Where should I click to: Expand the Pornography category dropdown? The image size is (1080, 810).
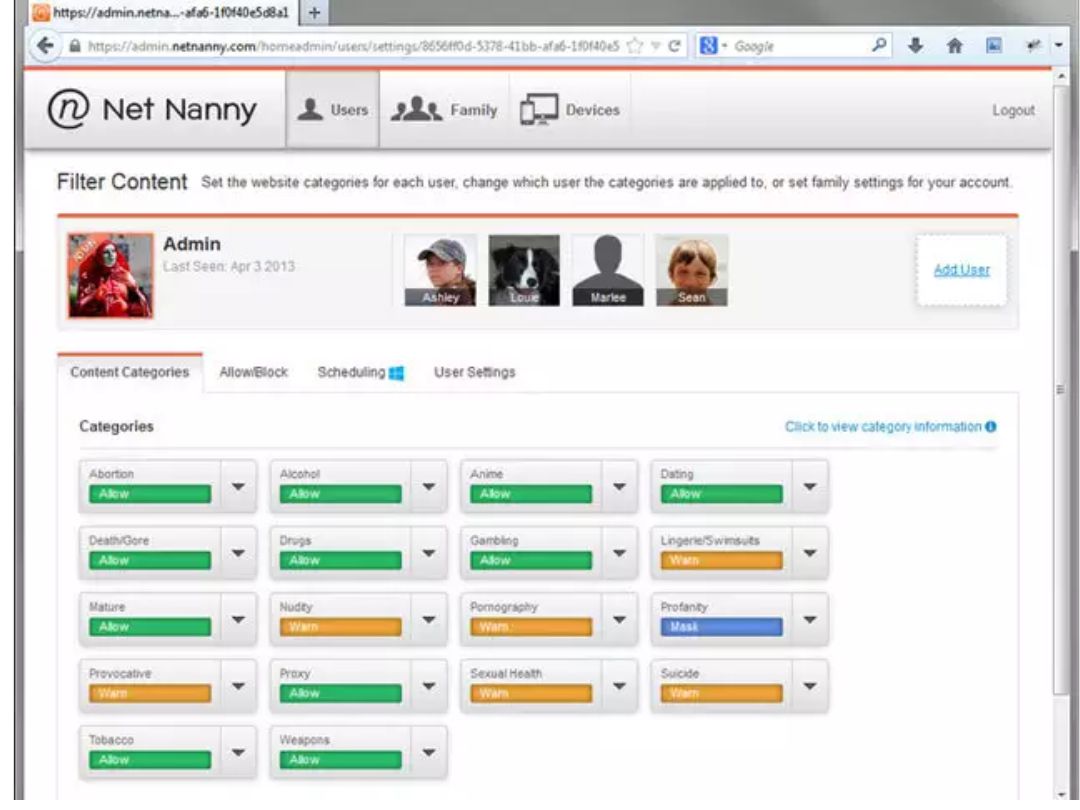pyautogui.click(x=619, y=620)
